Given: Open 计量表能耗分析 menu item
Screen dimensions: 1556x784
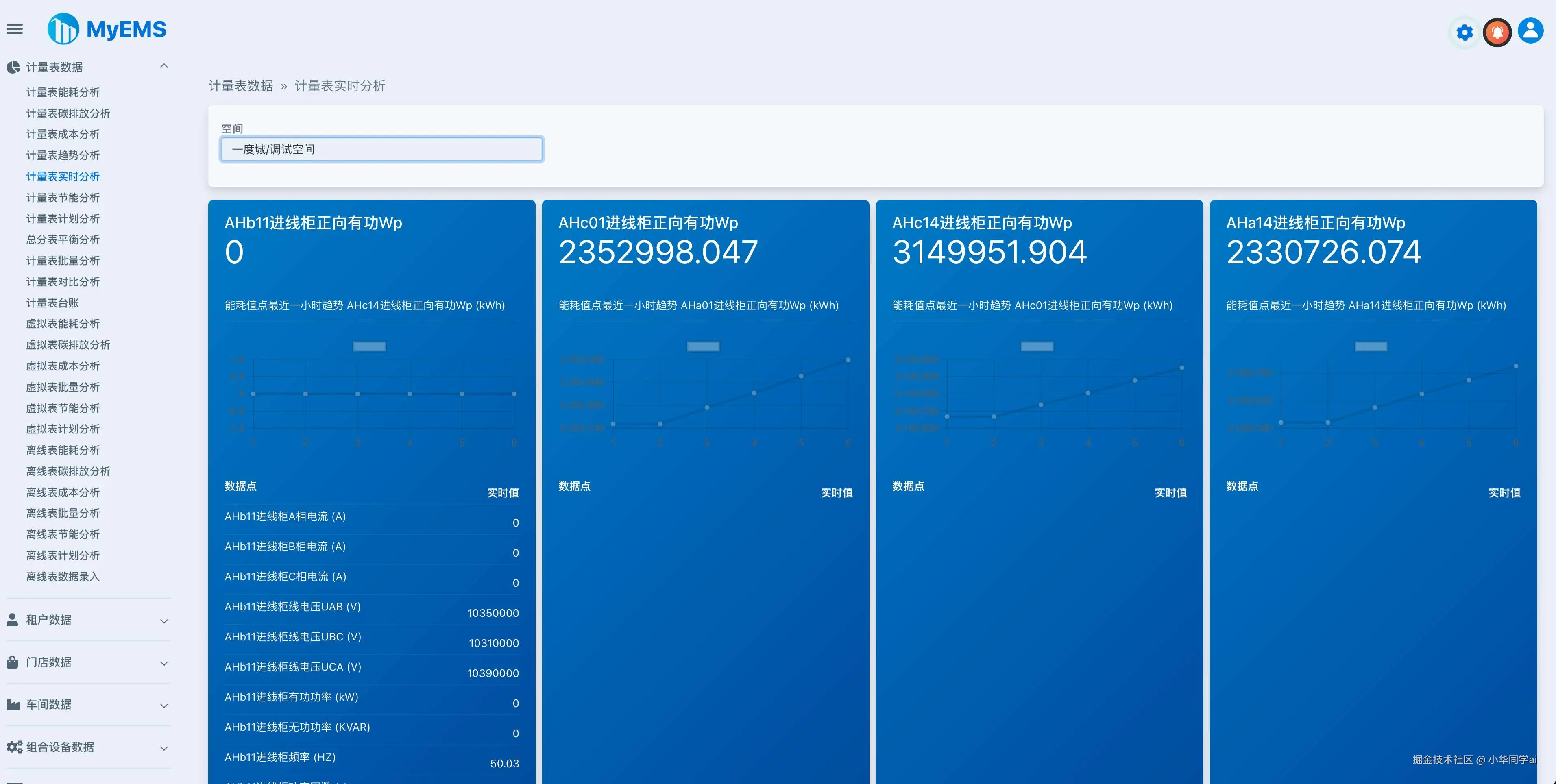Looking at the screenshot, I should [x=63, y=92].
